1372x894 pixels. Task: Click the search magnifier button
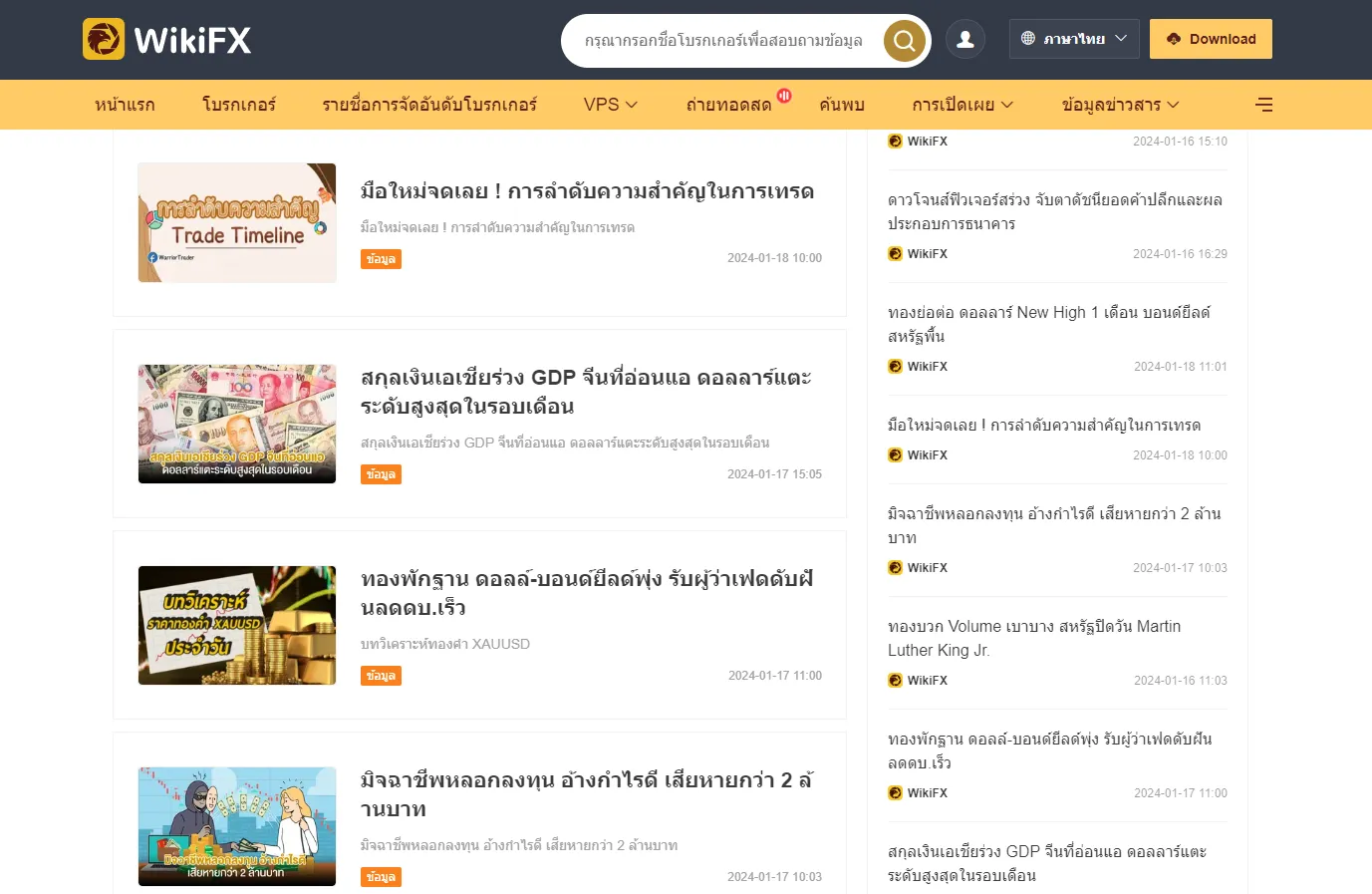(905, 41)
